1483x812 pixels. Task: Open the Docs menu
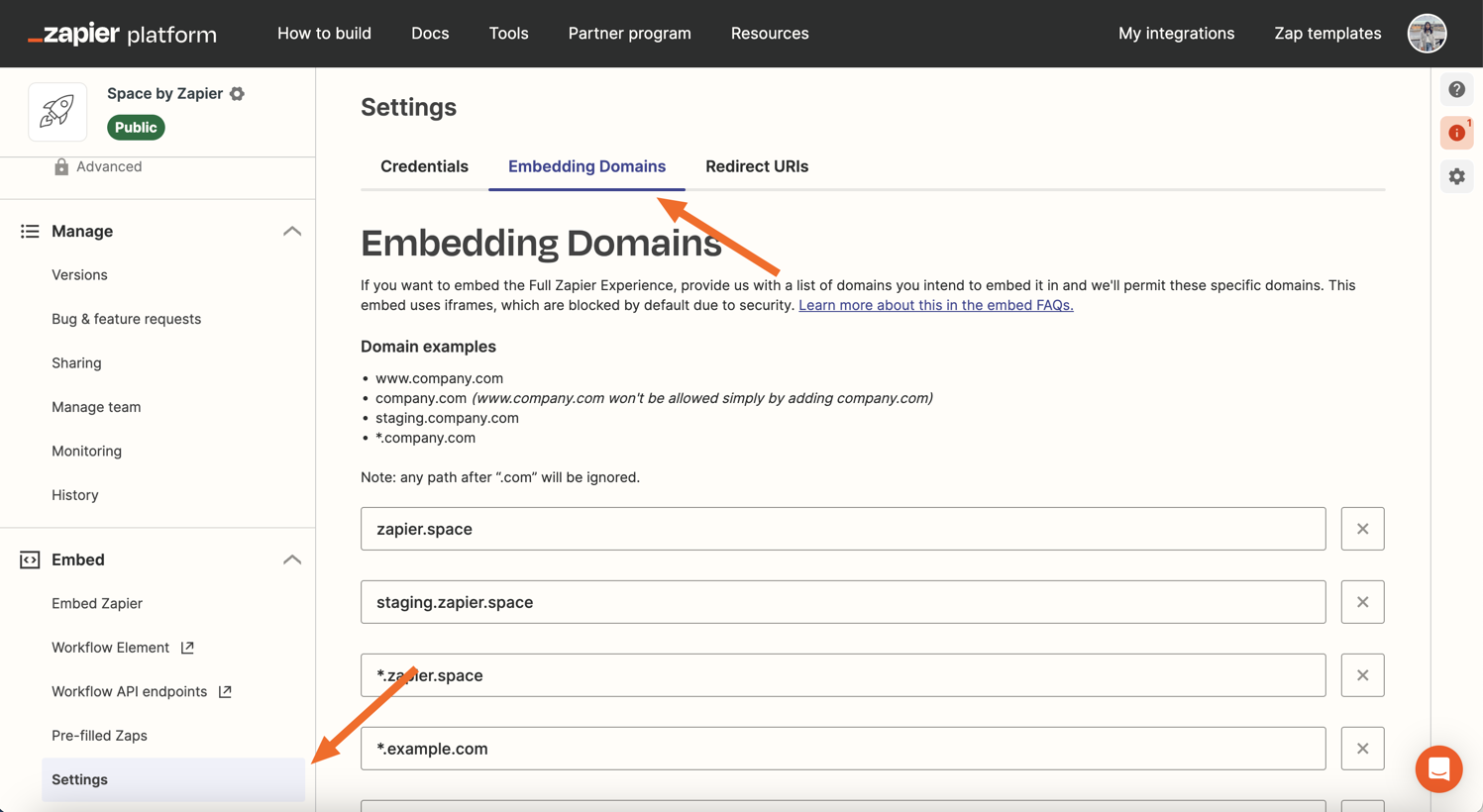[430, 34]
